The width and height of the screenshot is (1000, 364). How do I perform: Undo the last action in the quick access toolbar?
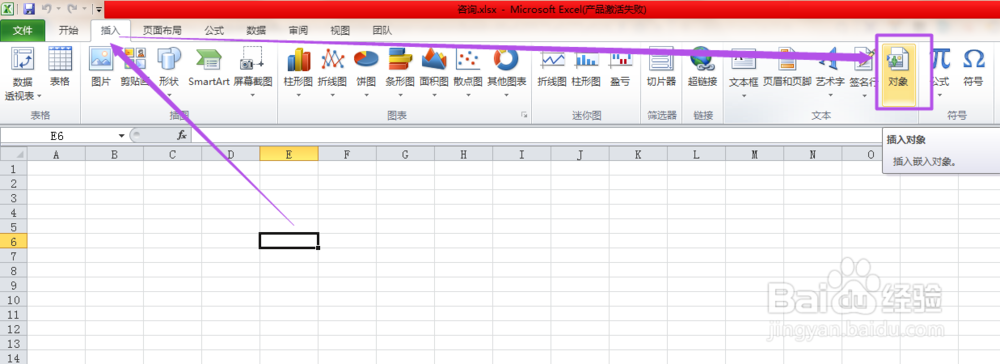tap(46, 9)
